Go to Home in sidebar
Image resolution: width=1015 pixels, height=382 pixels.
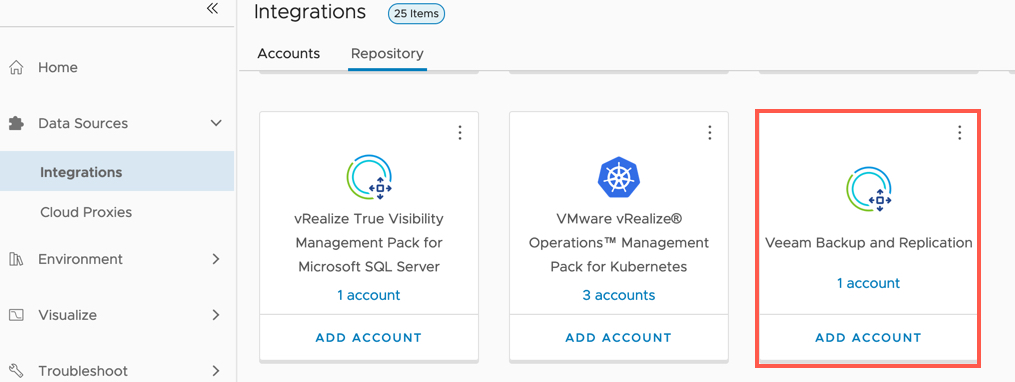(58, 67)
